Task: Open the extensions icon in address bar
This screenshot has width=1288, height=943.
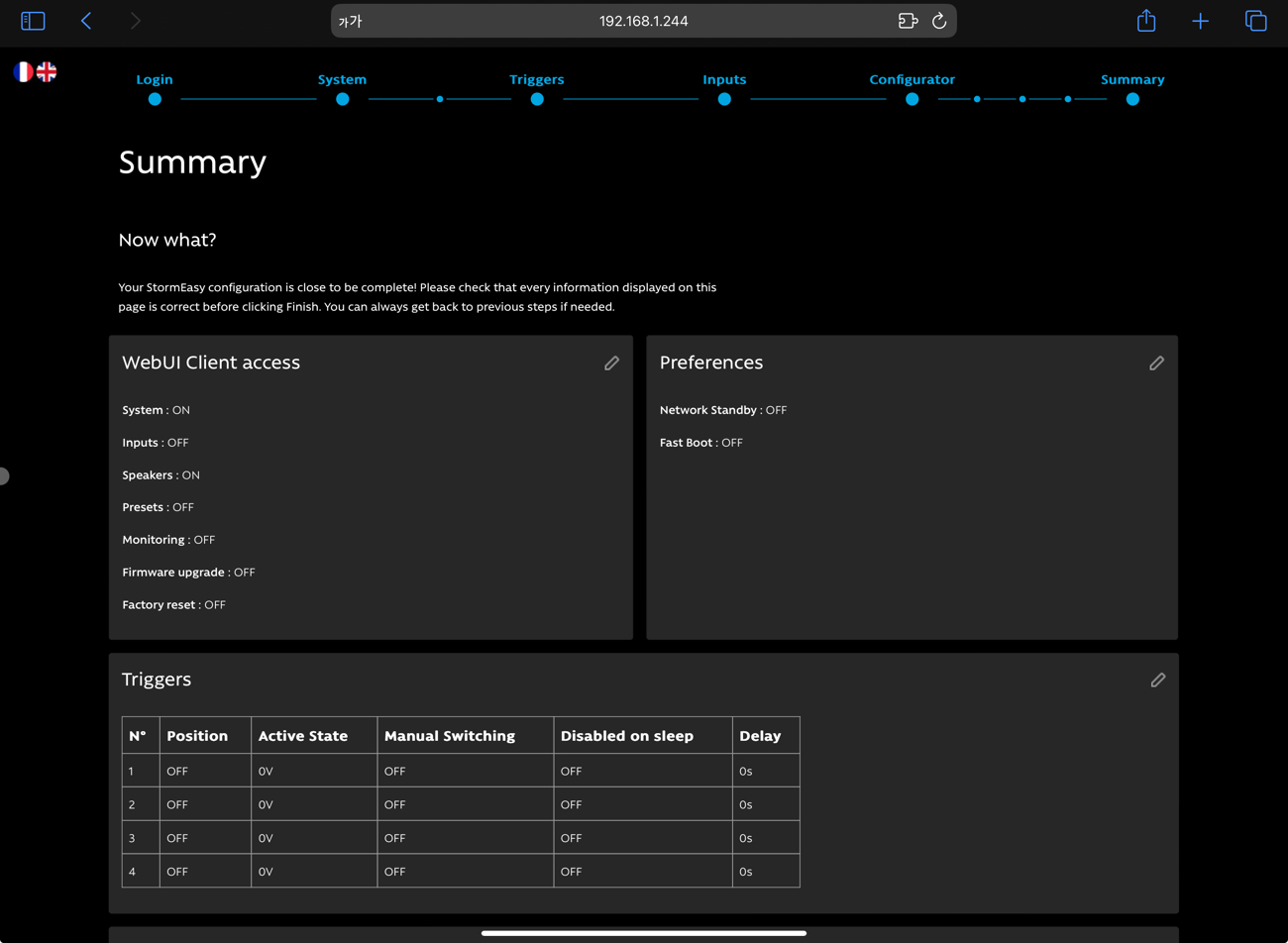Action: pos(908,21)
